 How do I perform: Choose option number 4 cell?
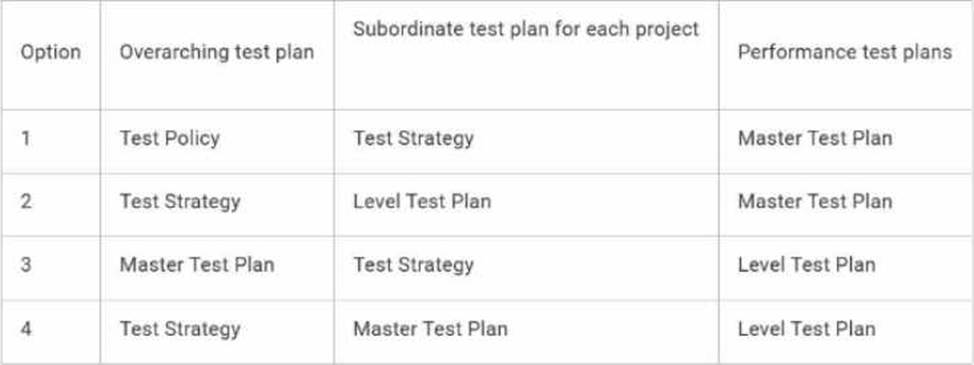pyautogui.click(x=25, y=328)
